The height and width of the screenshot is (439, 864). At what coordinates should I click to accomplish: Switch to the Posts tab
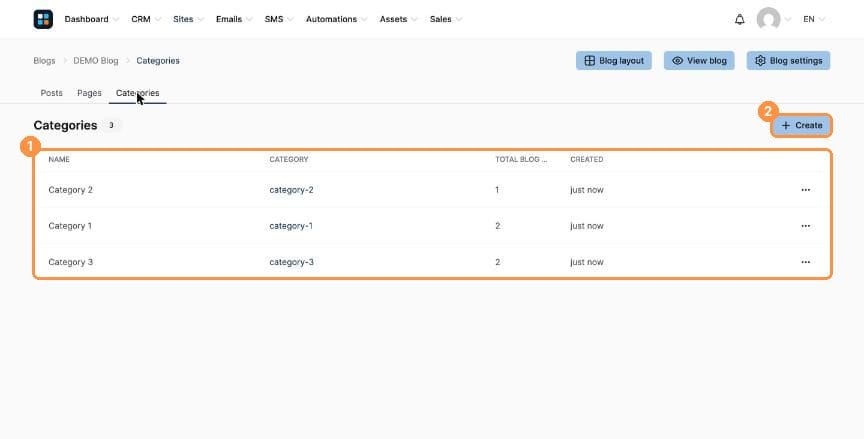[x=51, y=93]
